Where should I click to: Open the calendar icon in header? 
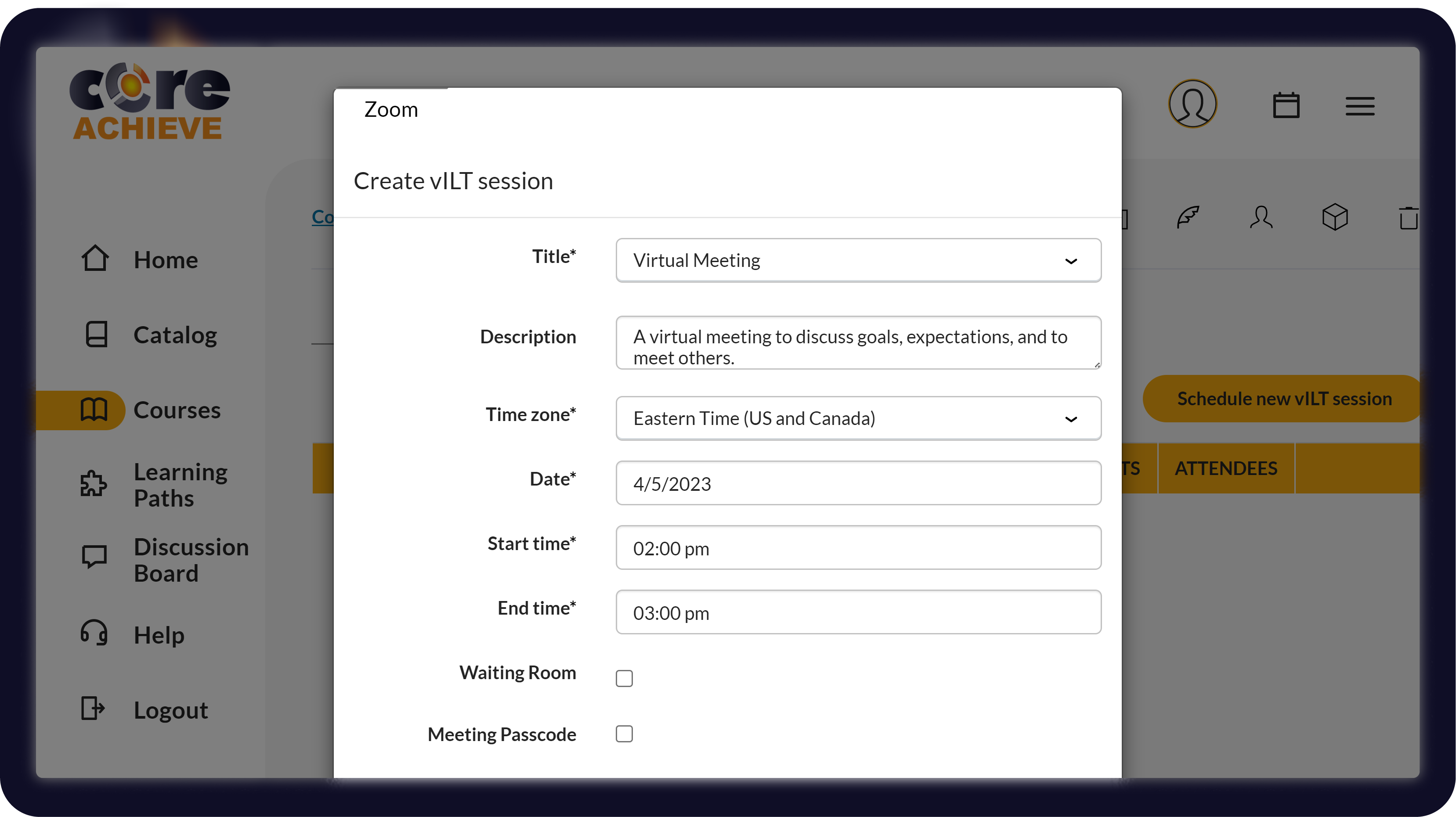pos(1286,105)
